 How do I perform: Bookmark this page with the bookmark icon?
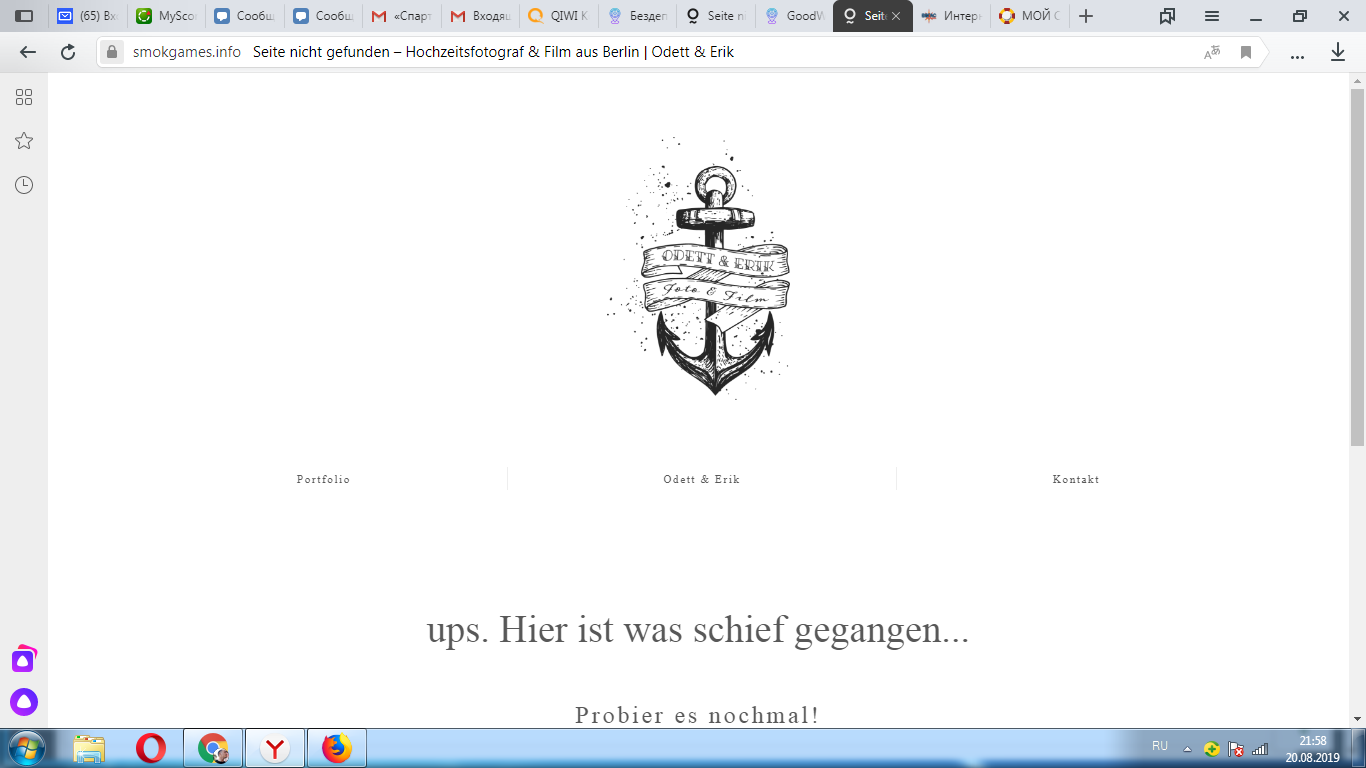pyautogui.click(x=1246, y=52)
